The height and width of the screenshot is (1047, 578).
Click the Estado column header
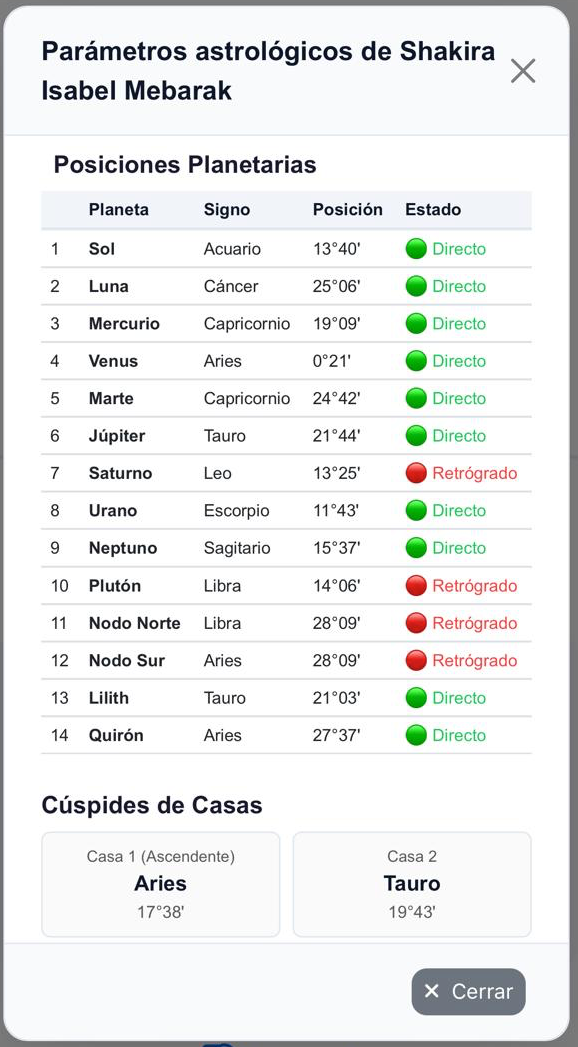tap(433, 210)
